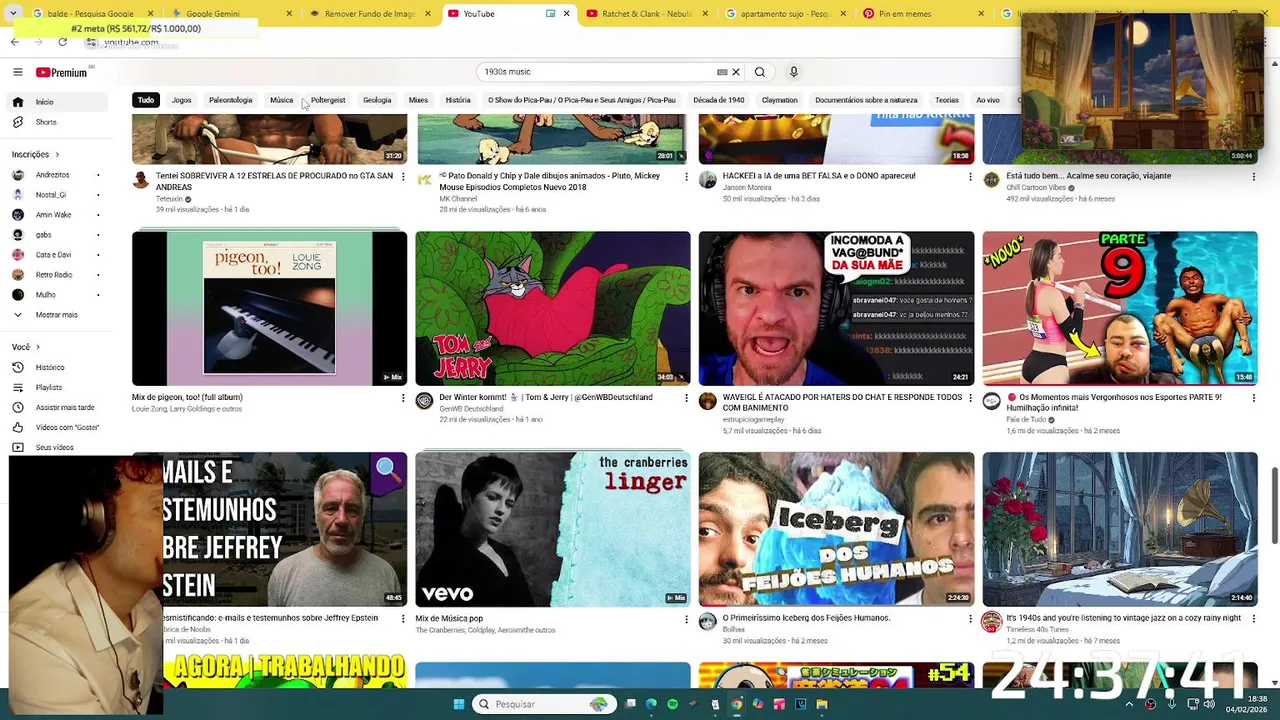Switch to the Google Gemini browser tab
The image size is (1280, 720).
tap(232, 14)
